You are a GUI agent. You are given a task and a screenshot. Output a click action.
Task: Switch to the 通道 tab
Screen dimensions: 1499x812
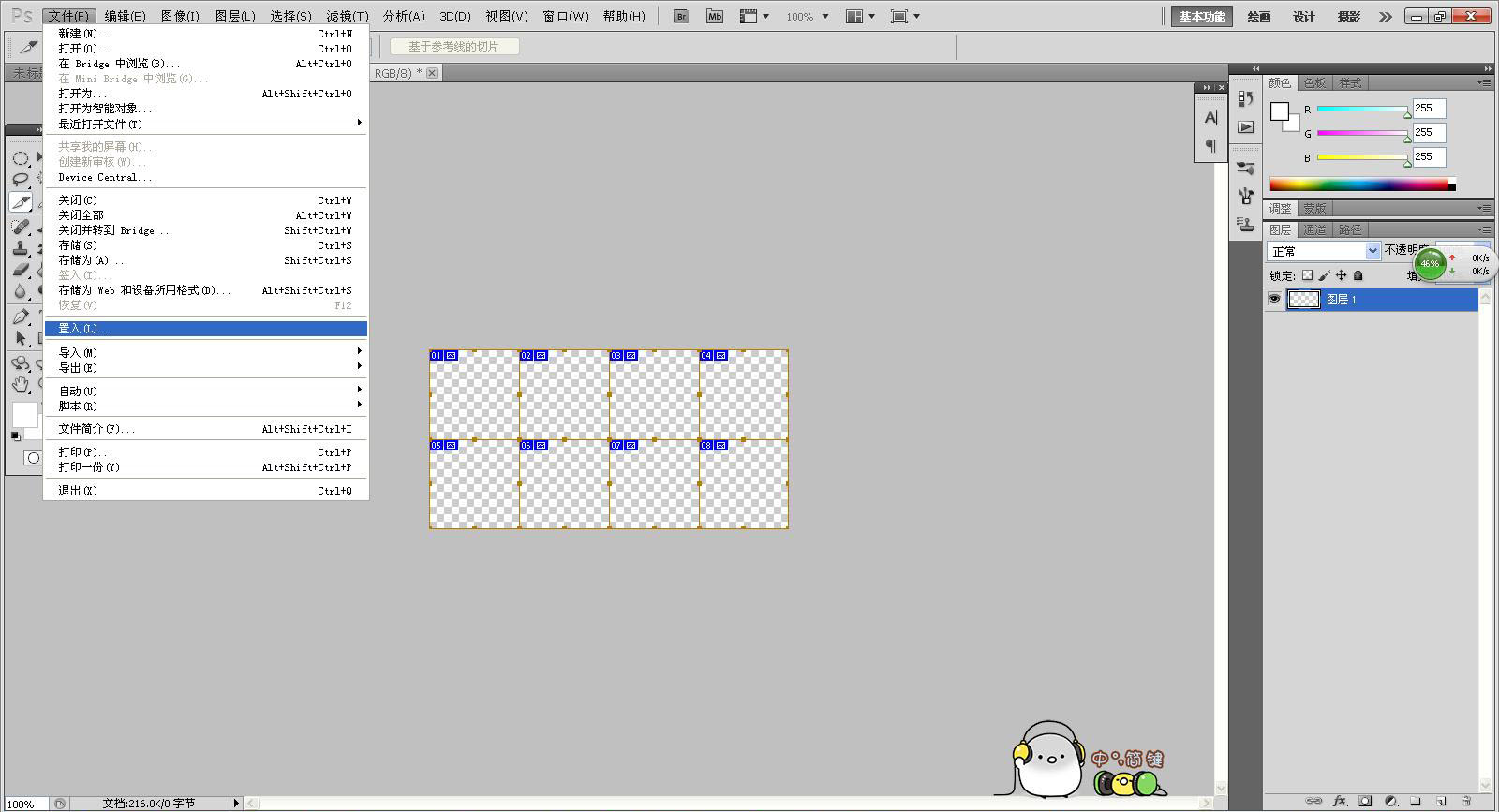point(1314,229)
